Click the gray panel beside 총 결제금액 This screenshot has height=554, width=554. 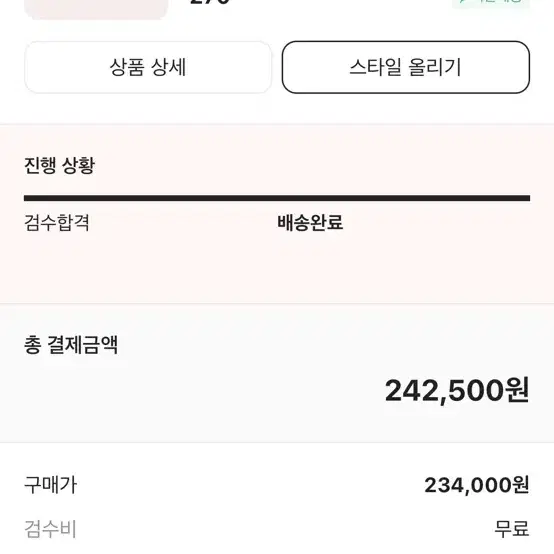point(318,345)
